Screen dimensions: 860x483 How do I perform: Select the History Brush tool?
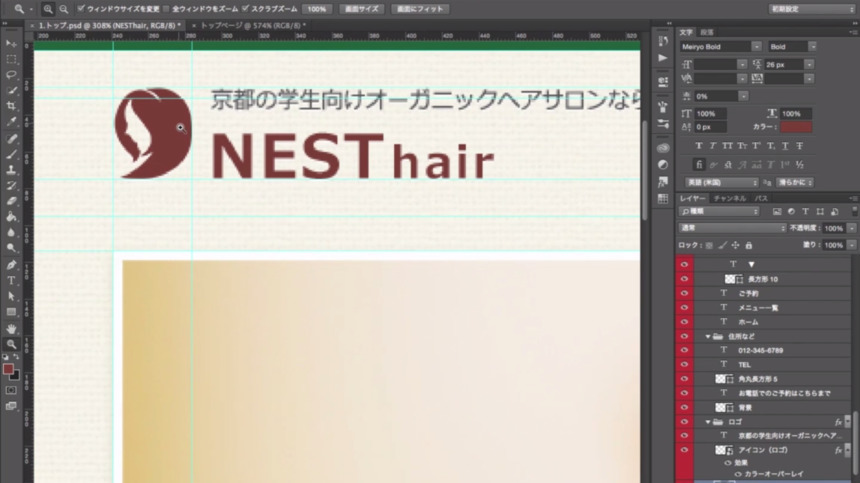click(x=11, y=186)
